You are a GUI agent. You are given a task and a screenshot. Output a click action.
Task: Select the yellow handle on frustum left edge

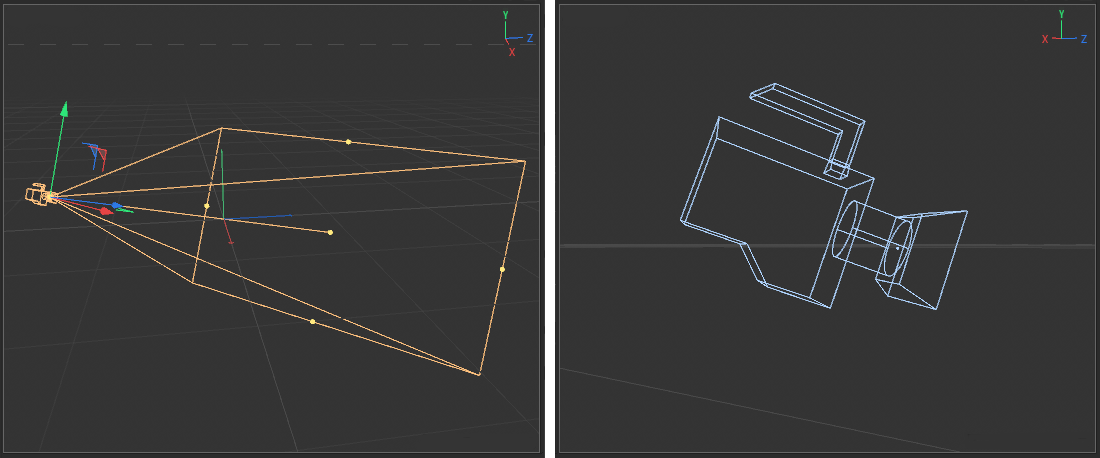(x=206, y=206)
